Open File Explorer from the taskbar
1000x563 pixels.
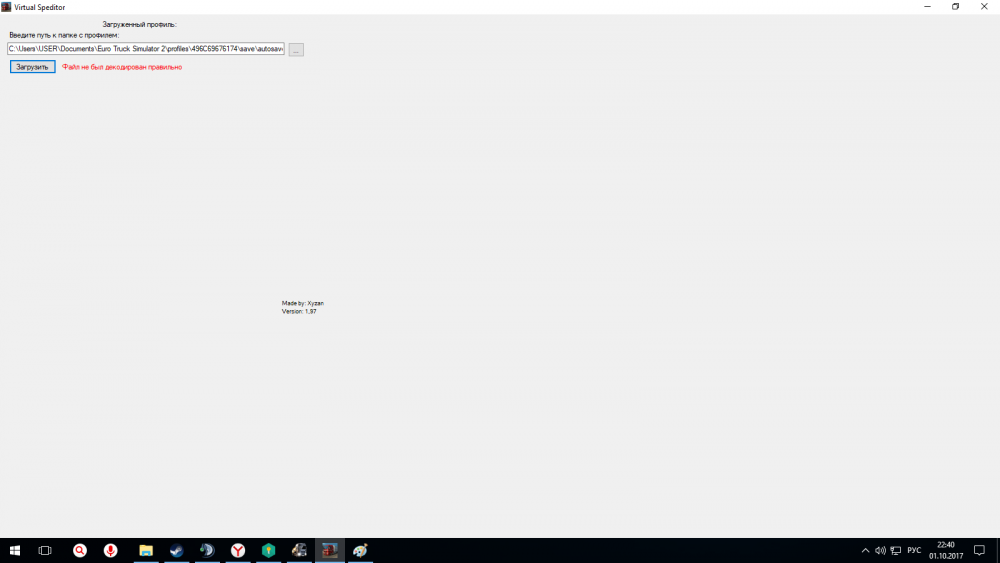click(x=146, y=550)
